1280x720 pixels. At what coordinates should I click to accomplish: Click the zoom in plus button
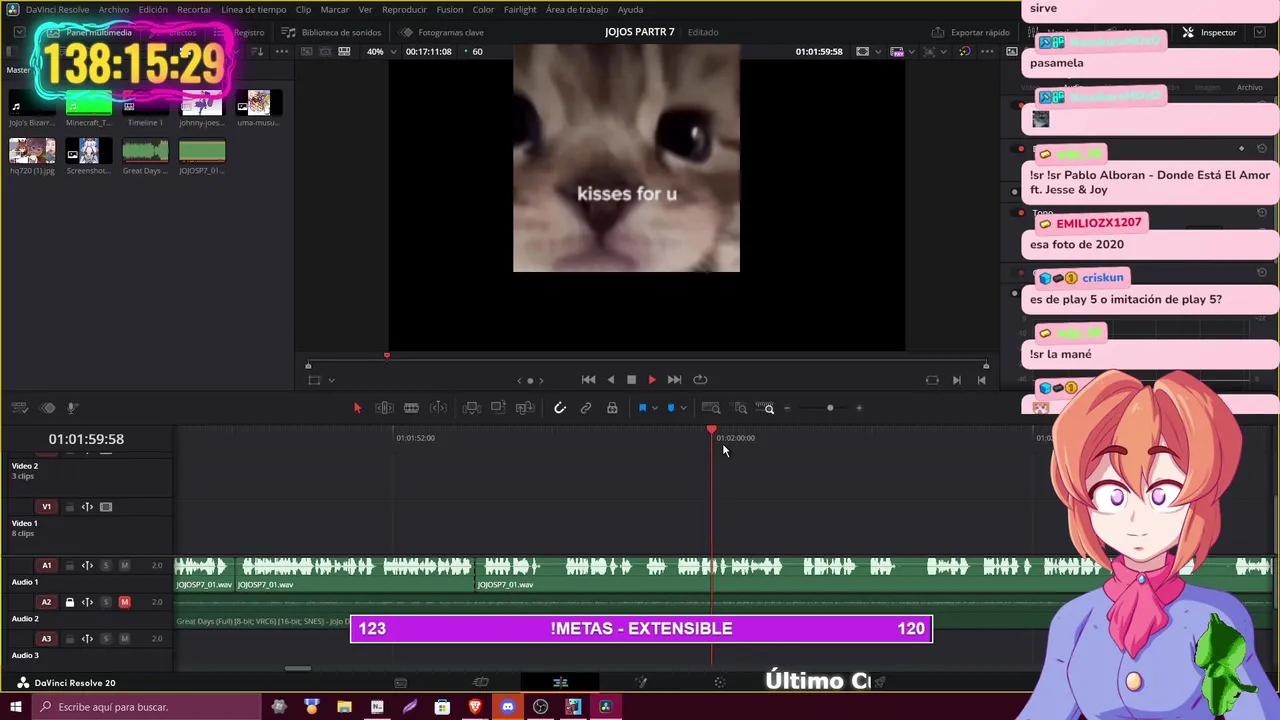coord(859,408)
